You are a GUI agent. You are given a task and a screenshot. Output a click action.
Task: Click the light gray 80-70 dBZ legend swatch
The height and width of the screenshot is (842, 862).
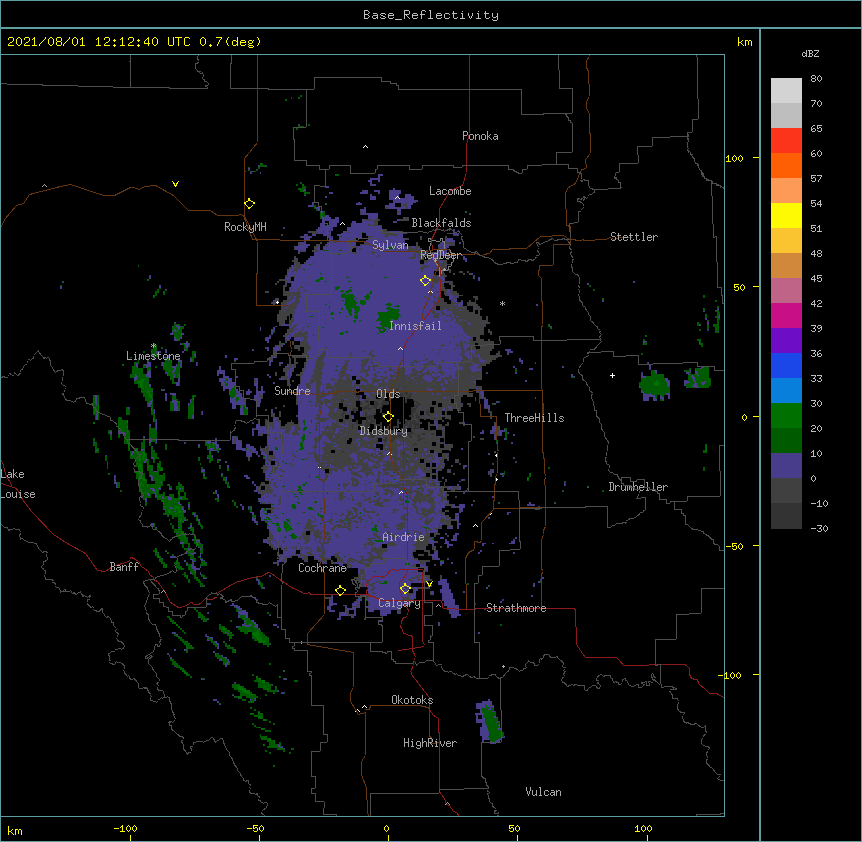(x=786, y=91)
